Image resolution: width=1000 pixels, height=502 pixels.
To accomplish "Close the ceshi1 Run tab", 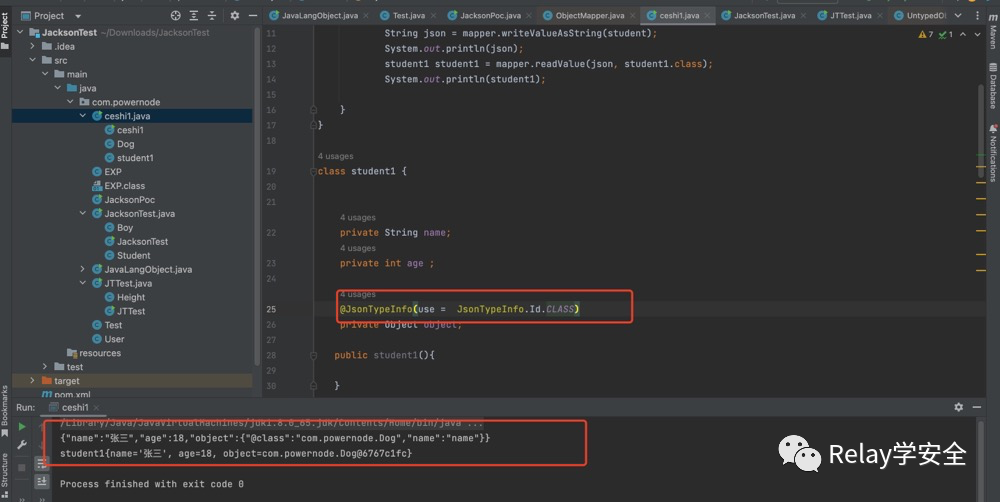I will click(x=96, y=408).
